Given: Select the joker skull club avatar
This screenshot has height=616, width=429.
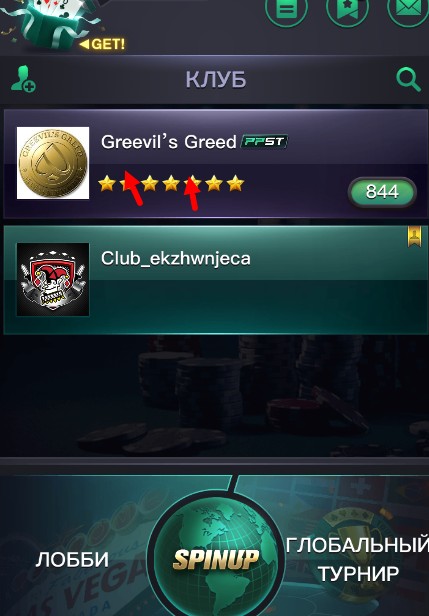Looking at the screenshot, I should [x=53, y=279].
